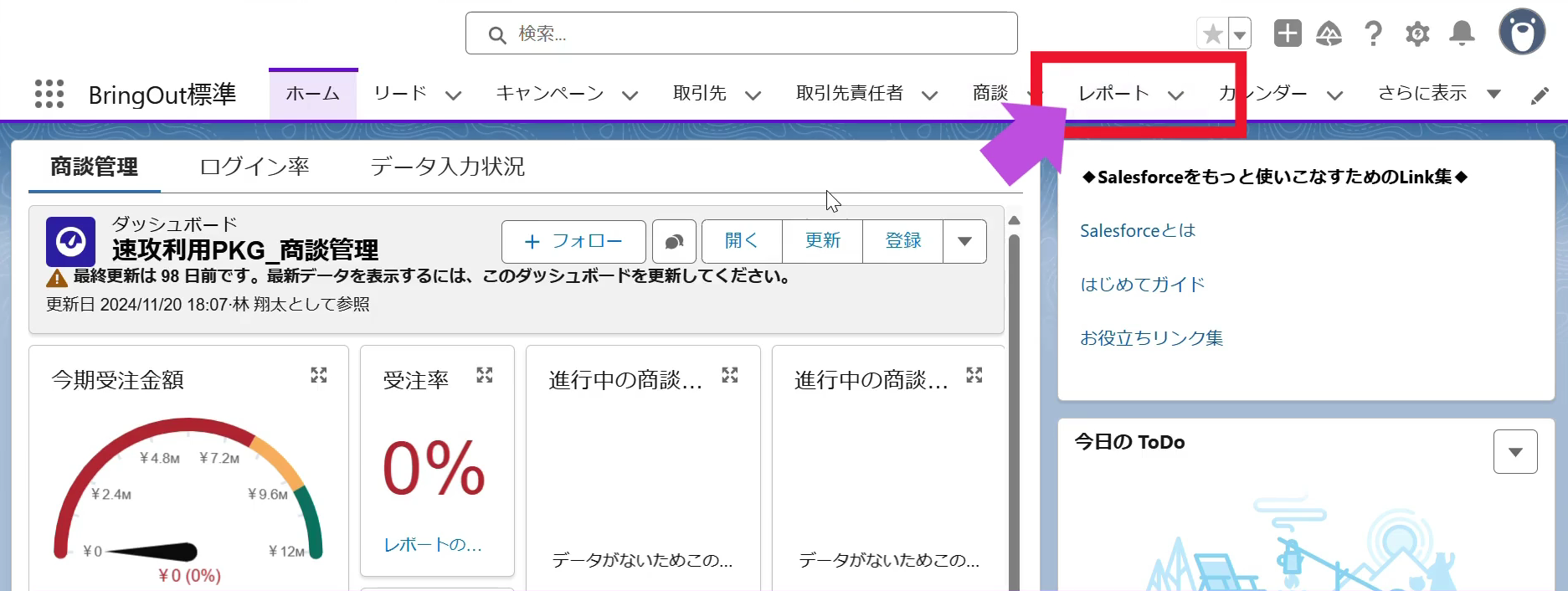This screenshot has width=1568, height=591.
Task: Open the dashboard feed comment icon
Action: click(x=674, y=241)
